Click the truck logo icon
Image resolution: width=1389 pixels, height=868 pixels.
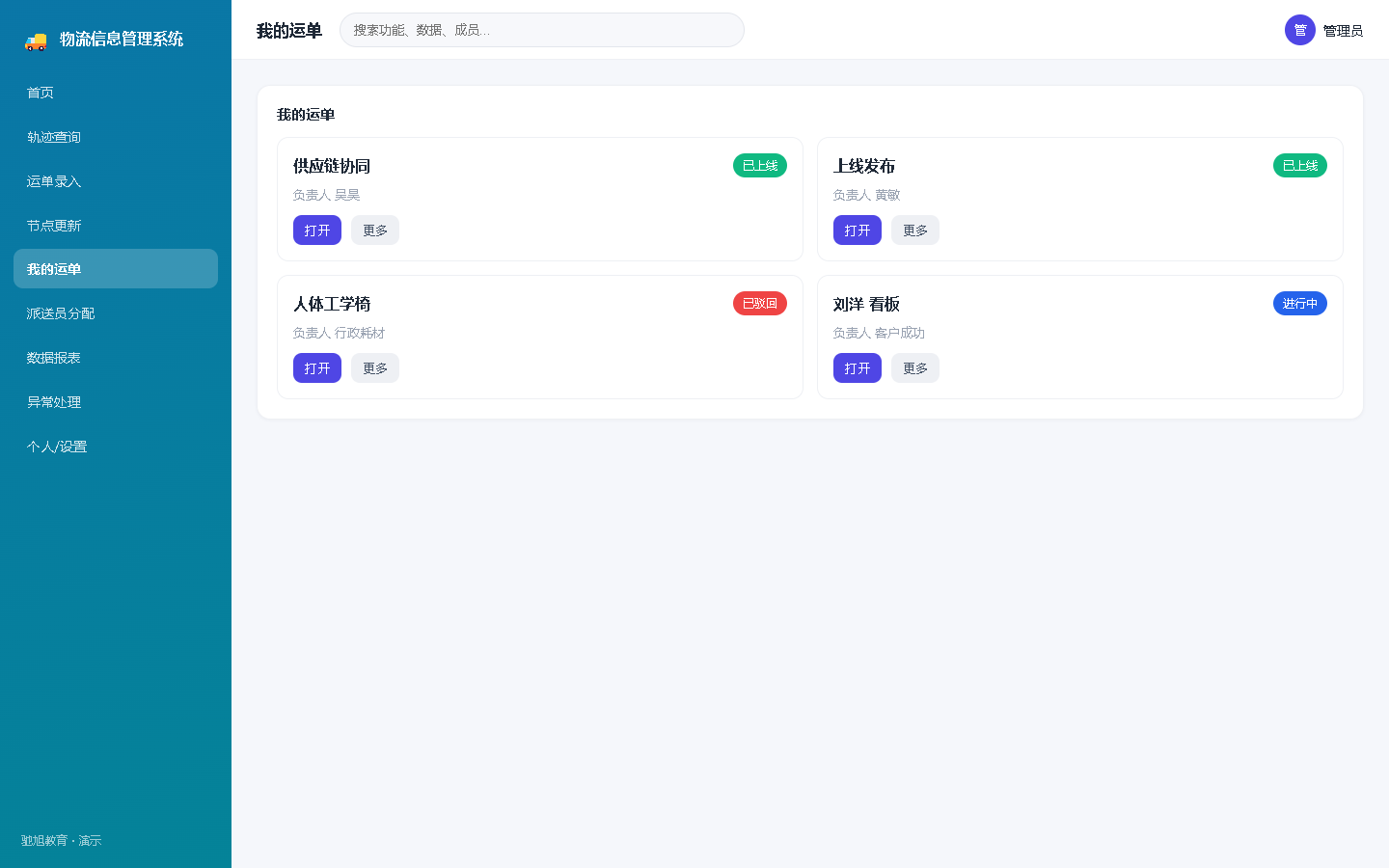36,40
